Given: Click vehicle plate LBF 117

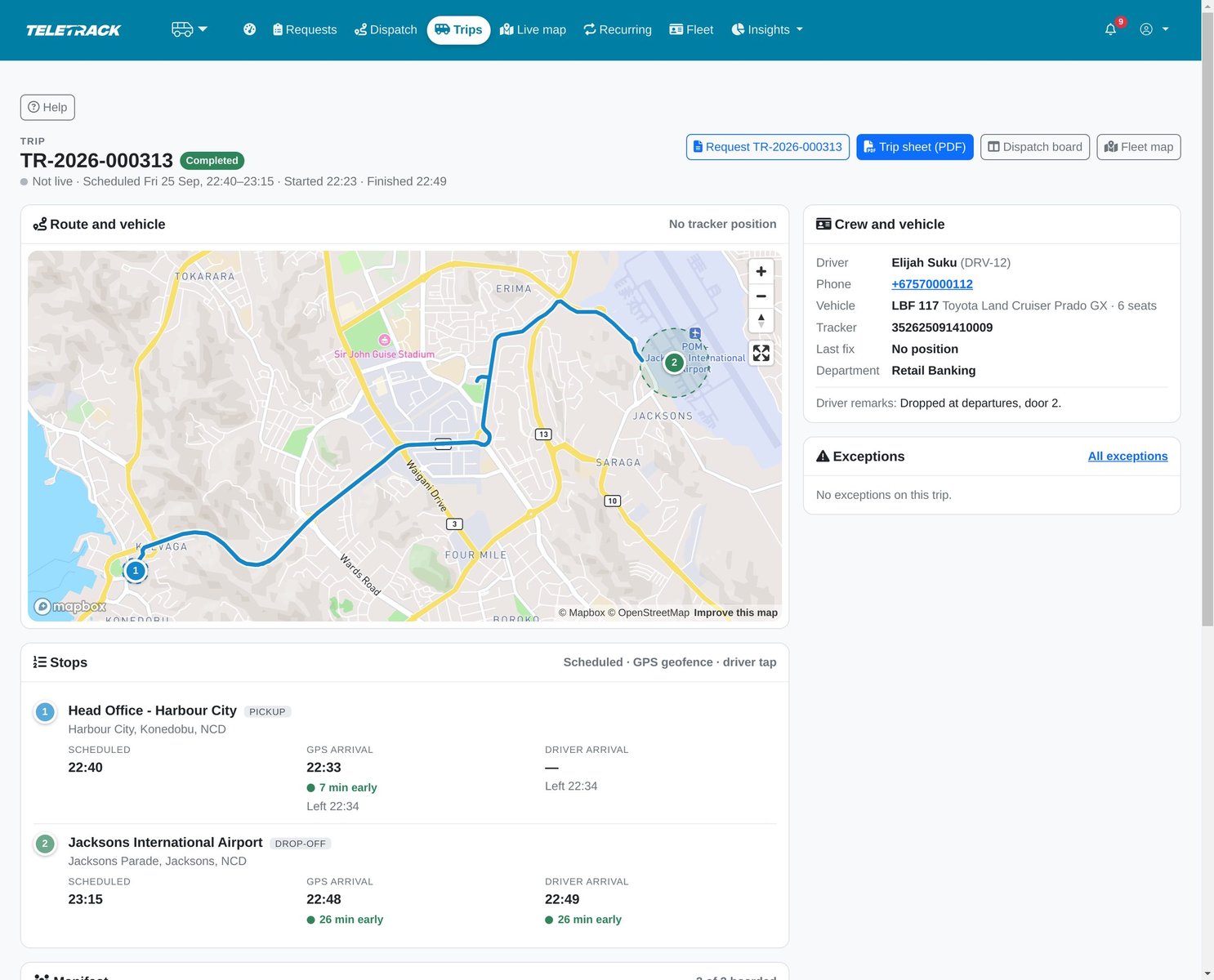Looking at the screenshot, I should coord(915,305).
